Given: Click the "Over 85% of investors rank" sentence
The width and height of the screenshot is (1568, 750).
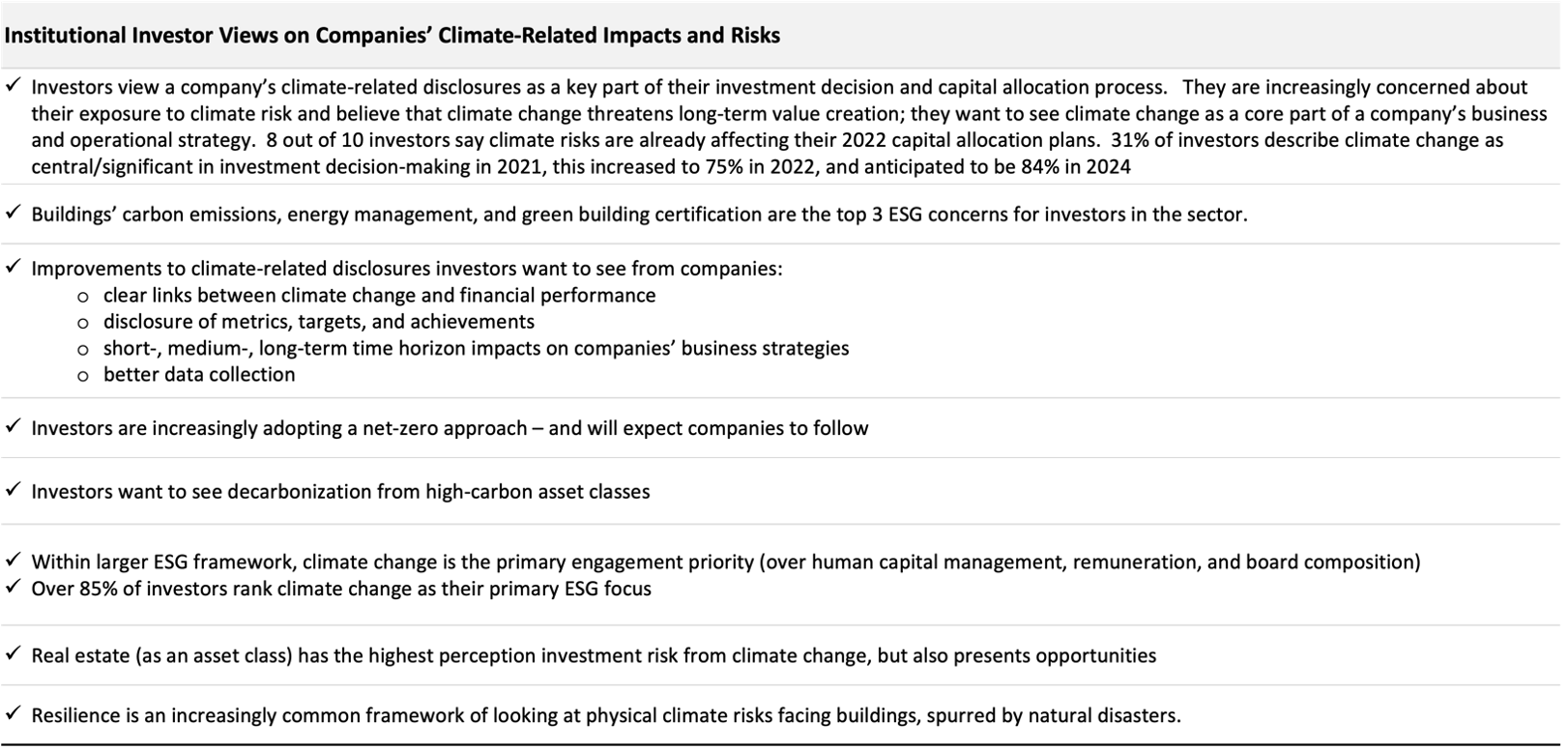Looking at the screenshot, I should 341,588.
